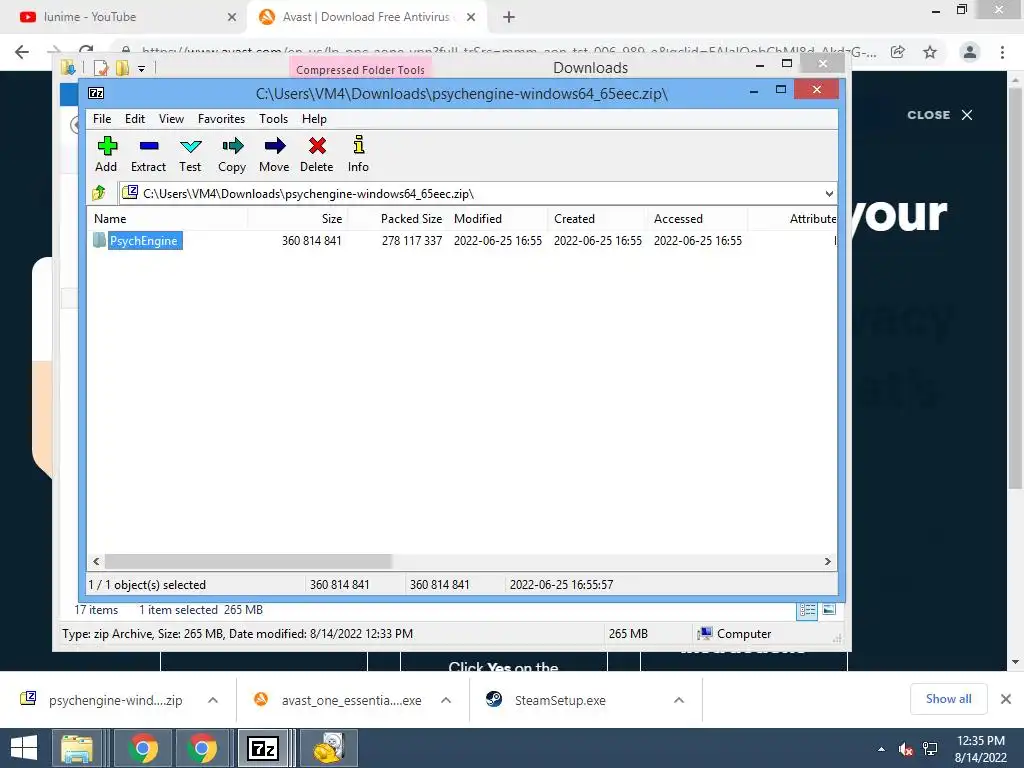Click the network tray icon

[x=930, y=749]
